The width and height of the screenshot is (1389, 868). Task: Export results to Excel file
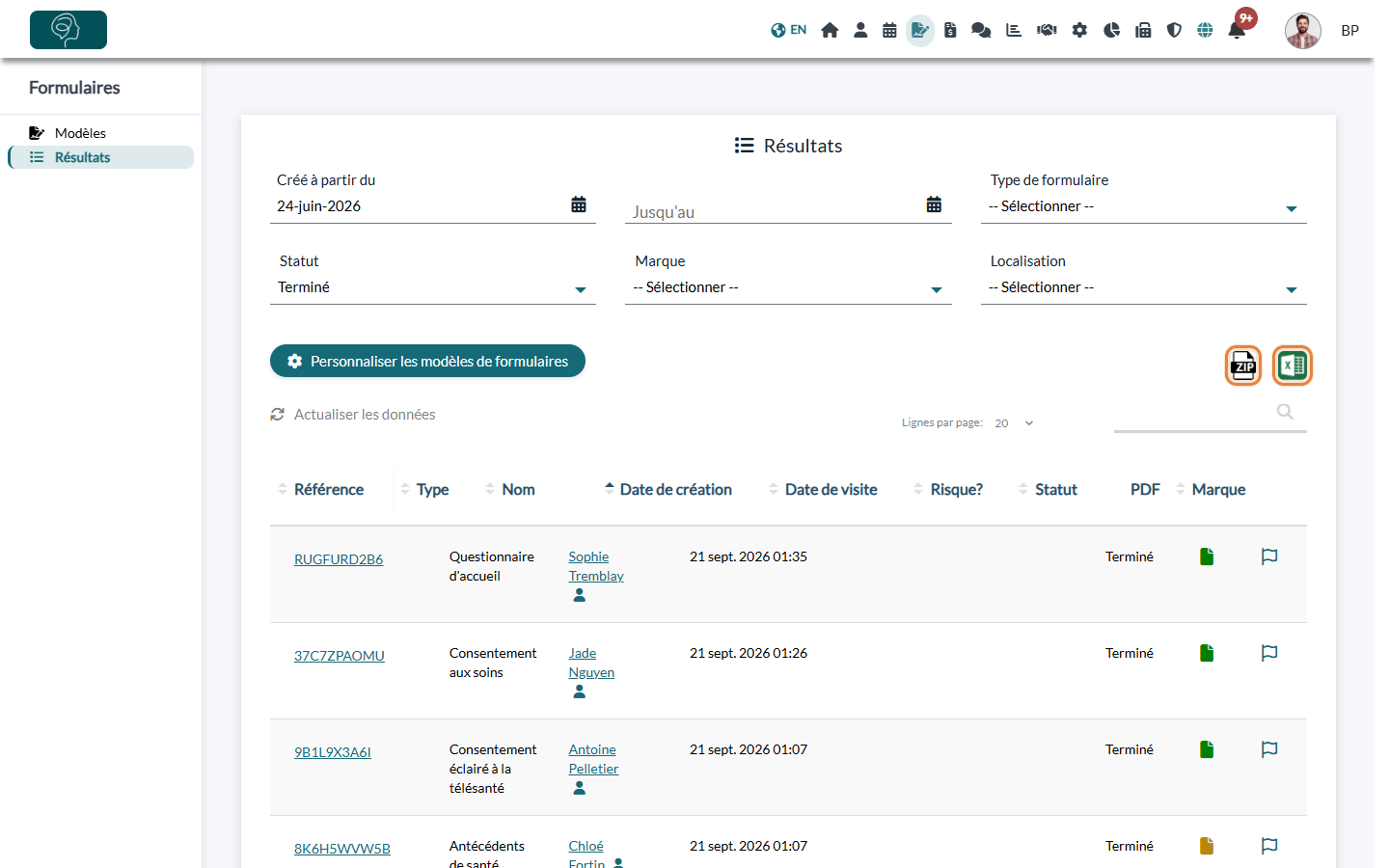(1292, 366)
